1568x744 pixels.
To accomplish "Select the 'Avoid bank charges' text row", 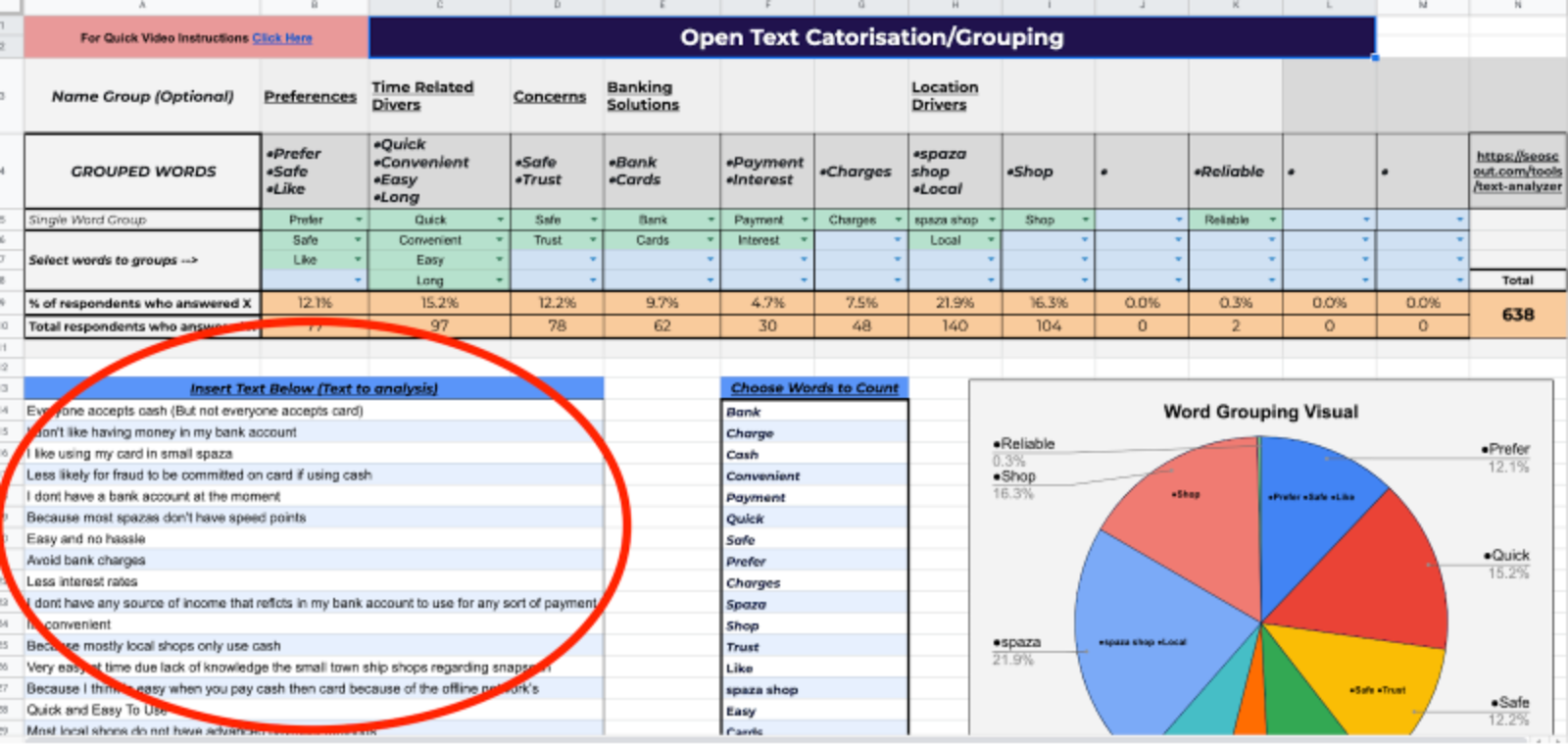I will point(314,561).
